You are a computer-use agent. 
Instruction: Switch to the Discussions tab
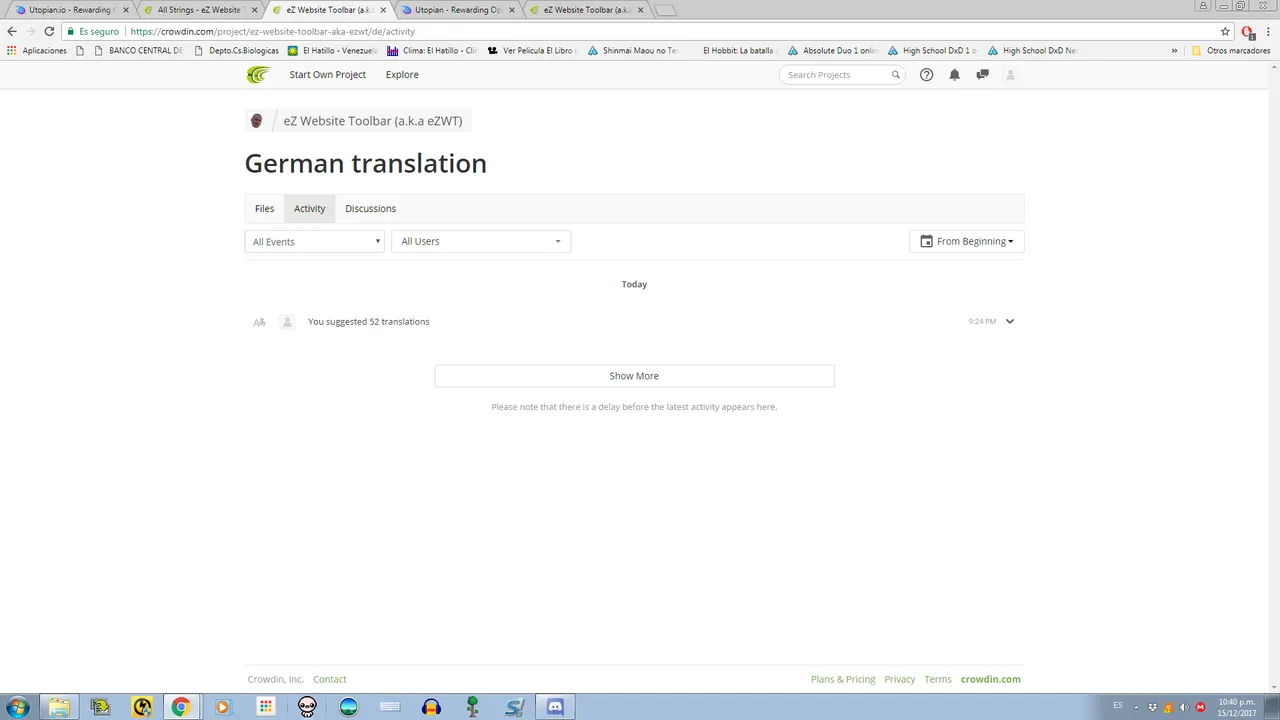(370, 208)
